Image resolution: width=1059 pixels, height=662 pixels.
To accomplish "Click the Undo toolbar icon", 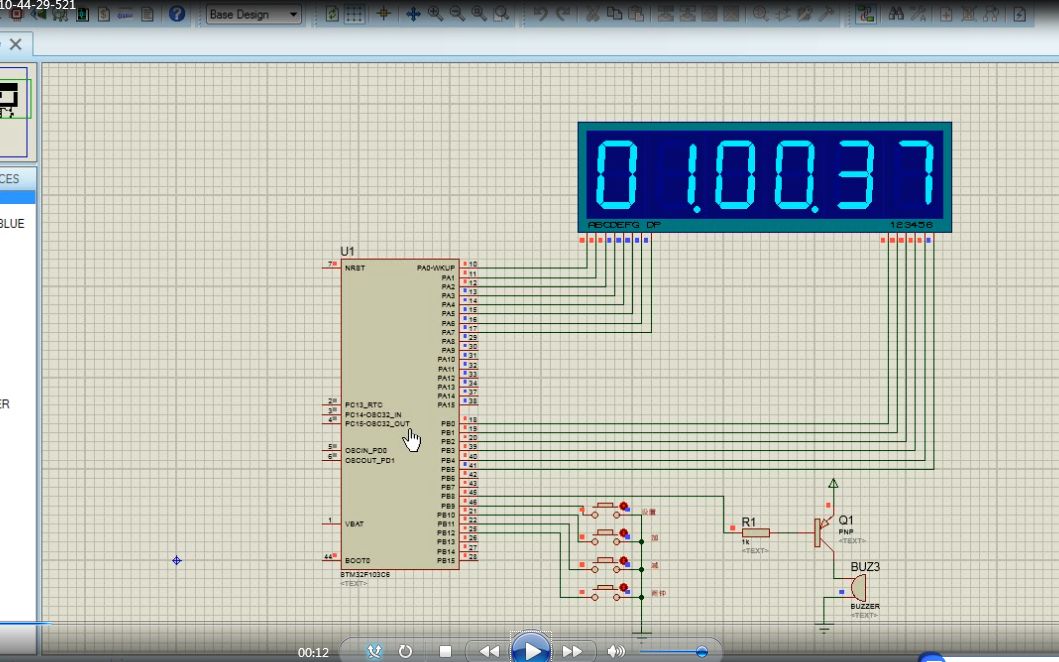I will (x=541, y=11).
